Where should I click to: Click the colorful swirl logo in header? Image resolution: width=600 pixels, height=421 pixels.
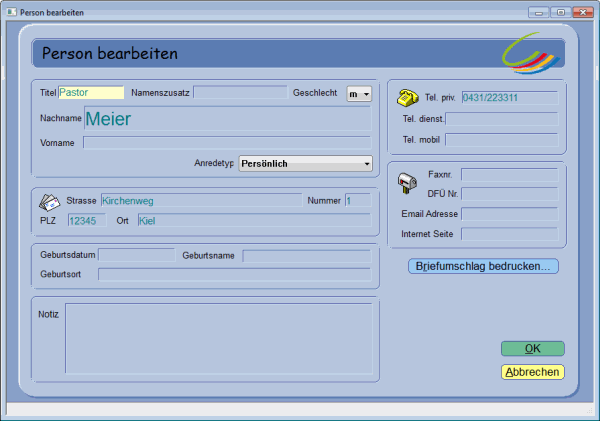coord(531,54)
